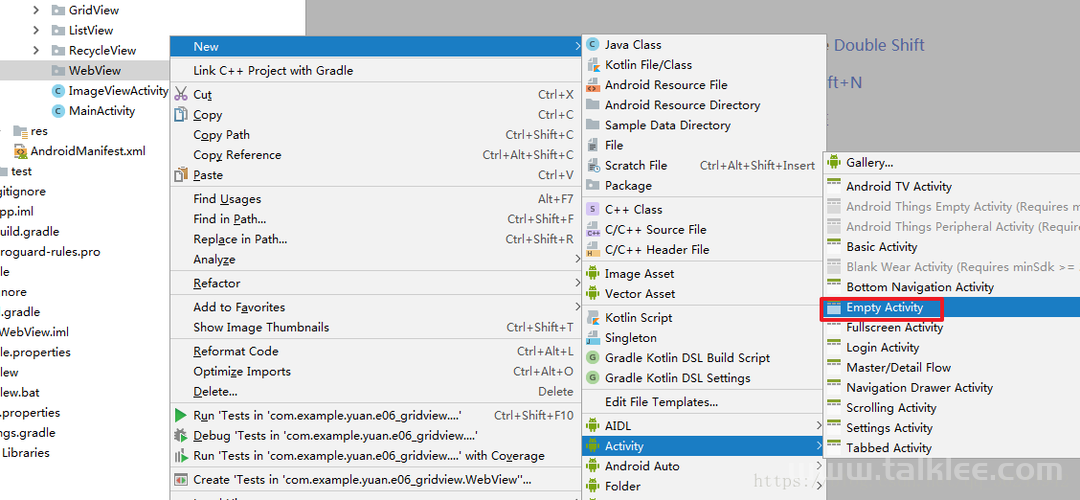1080x500 pixels.
Task: Click the C/C++ Source File icon
Action: (592, 229)
